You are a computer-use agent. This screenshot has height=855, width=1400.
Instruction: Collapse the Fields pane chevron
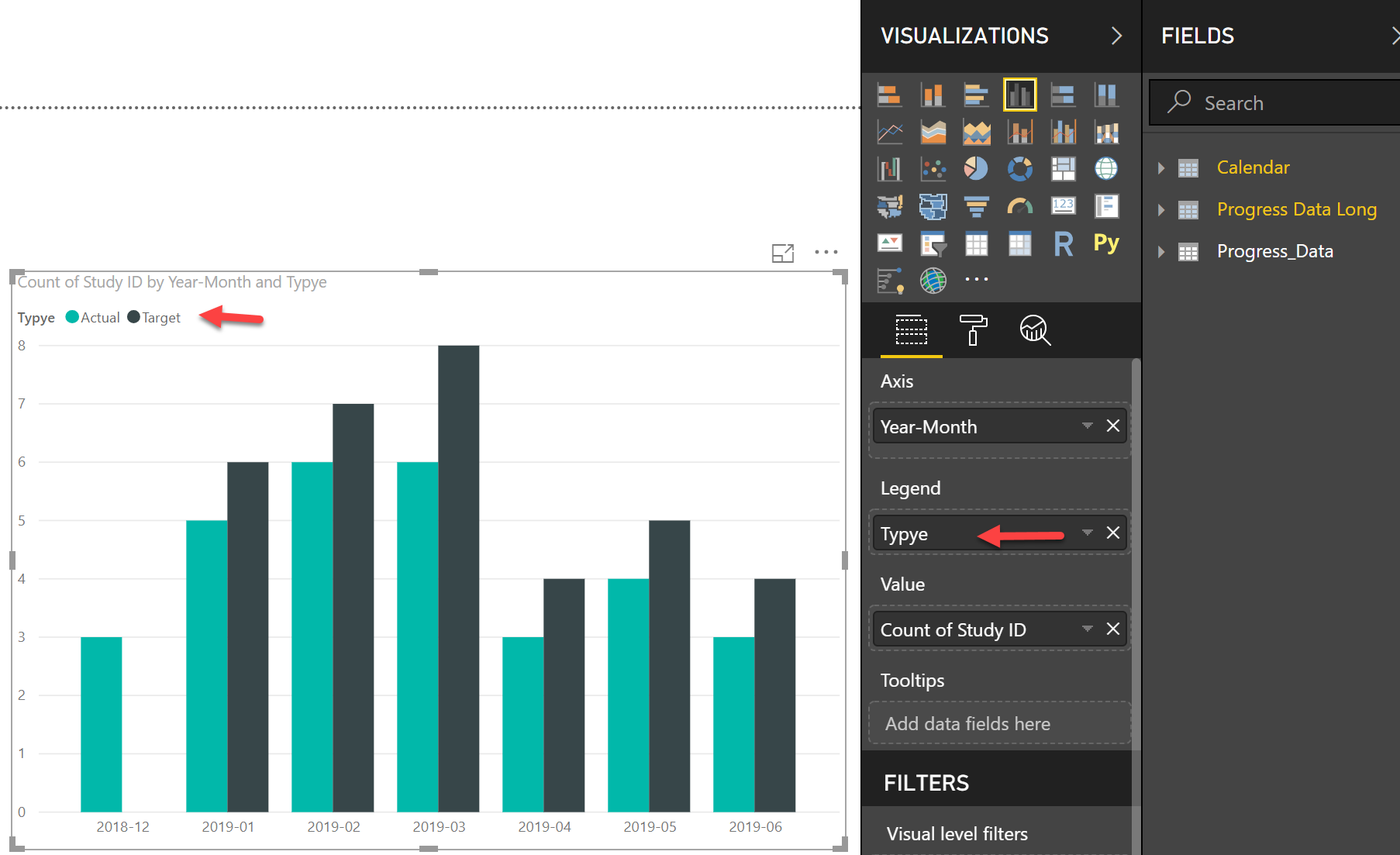(1395, 36)
